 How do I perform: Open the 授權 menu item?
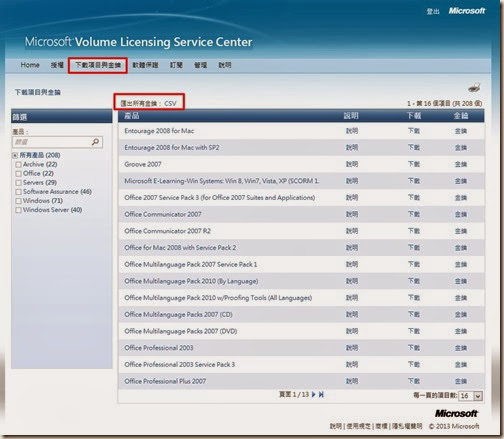tap(57, 65)
